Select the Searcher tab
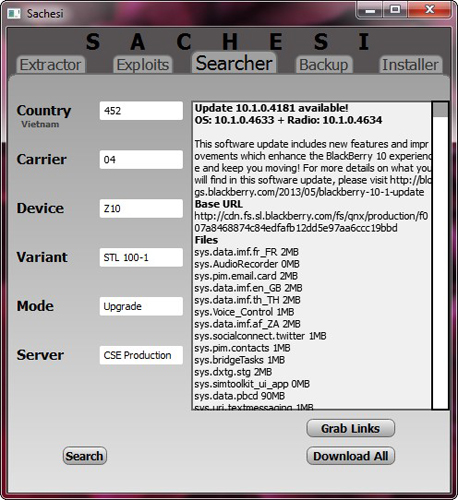Image resolution: width=458 pixels, height=500 pixels. (234, 63)
